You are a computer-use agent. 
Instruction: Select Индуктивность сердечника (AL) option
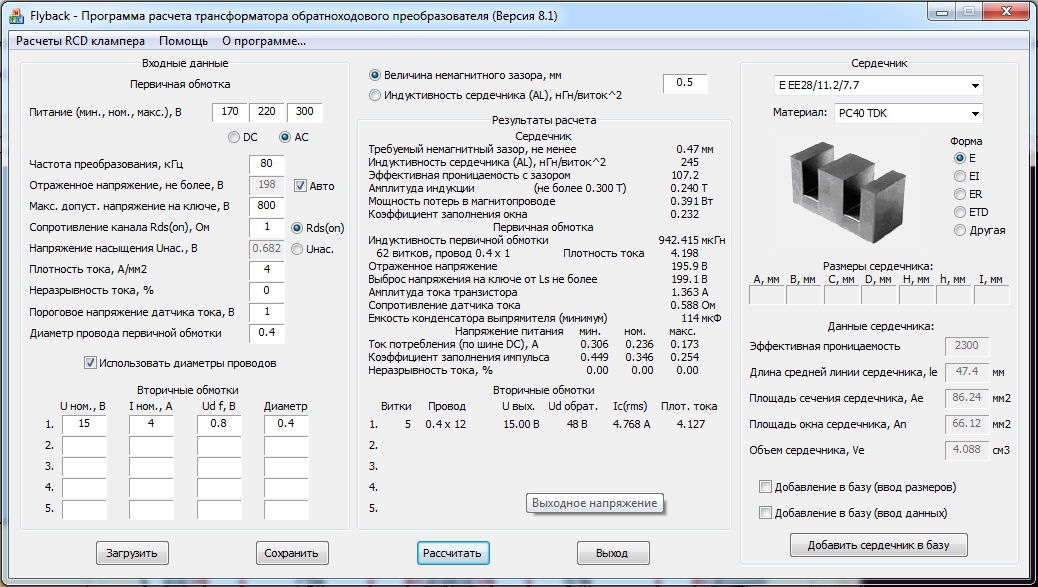375,95
